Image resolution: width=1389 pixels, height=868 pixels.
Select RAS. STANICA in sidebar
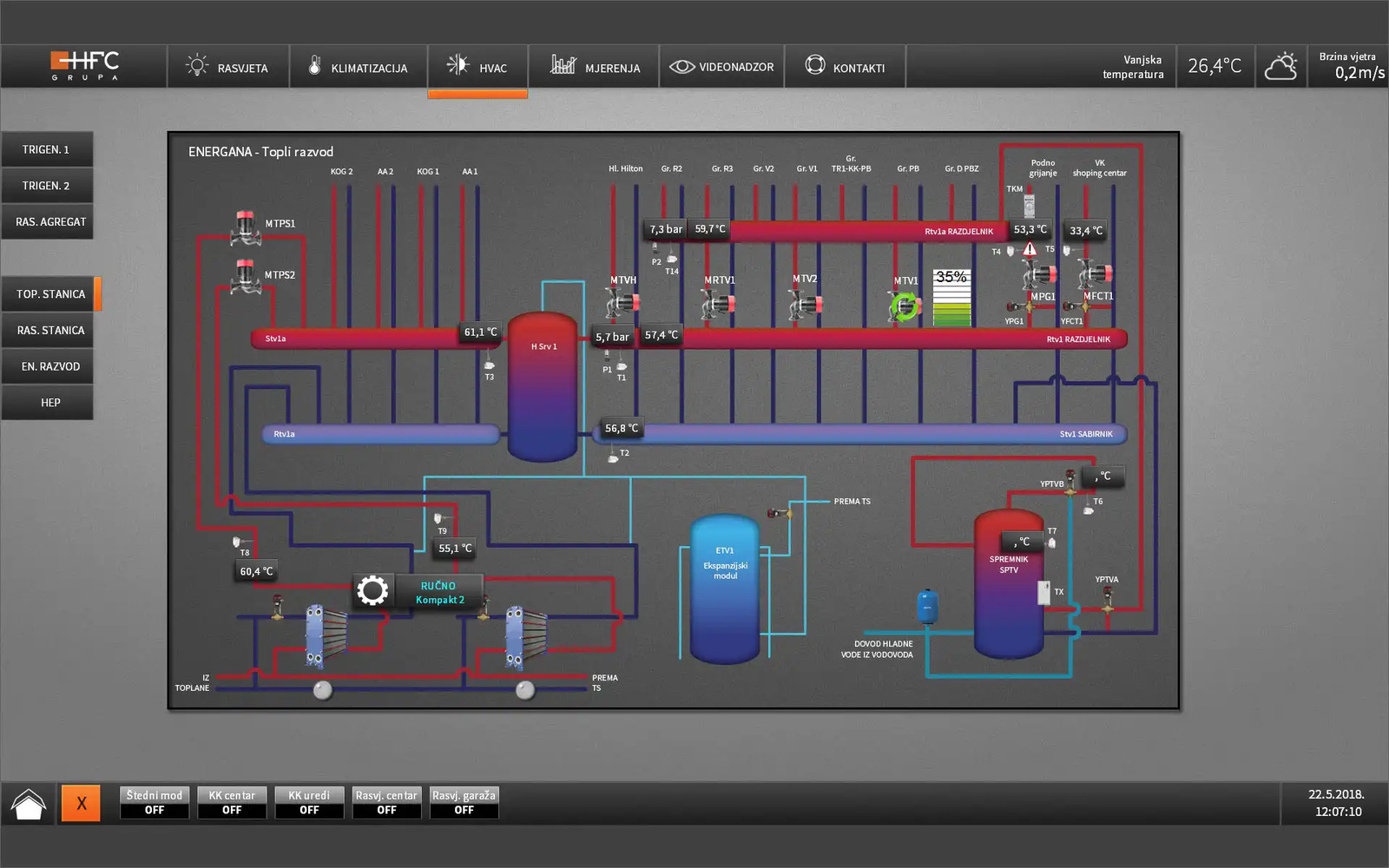tap(50, 331)
